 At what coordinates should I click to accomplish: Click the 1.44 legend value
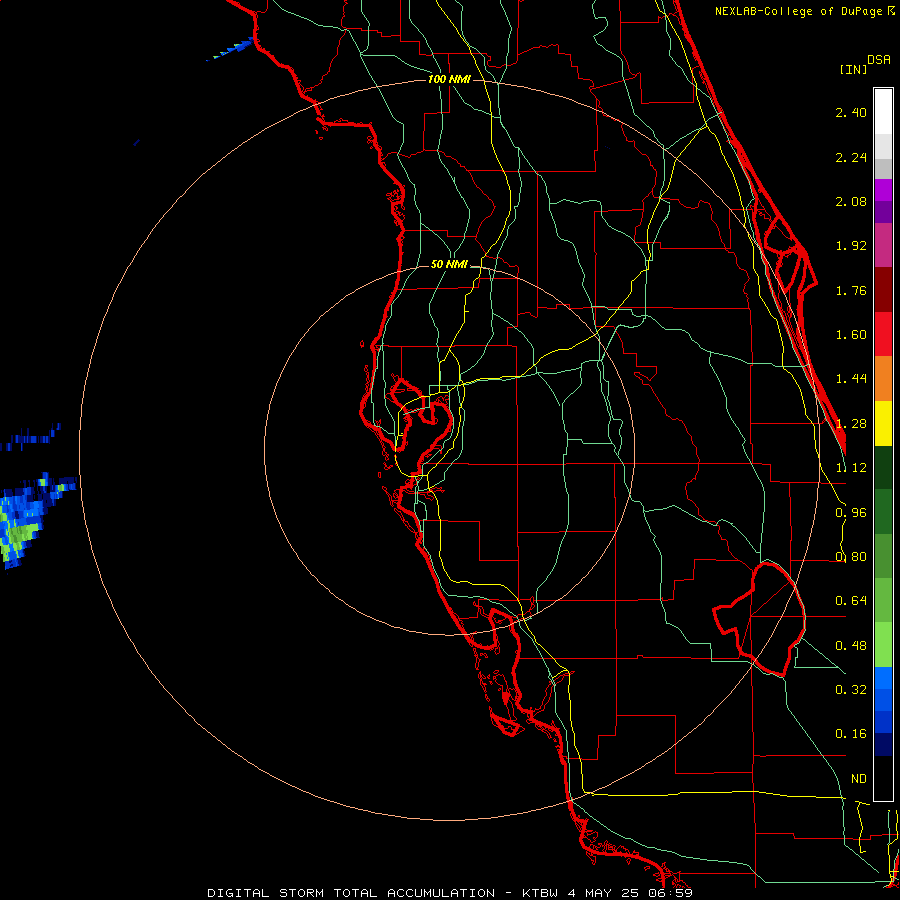[x=851, y=379]
